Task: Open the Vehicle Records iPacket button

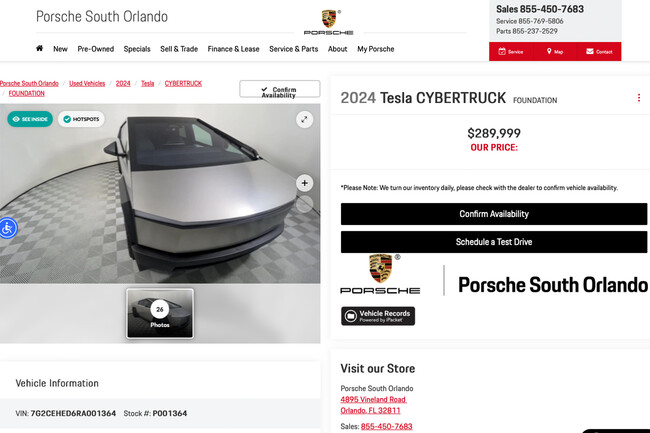Action: (378, 316)
